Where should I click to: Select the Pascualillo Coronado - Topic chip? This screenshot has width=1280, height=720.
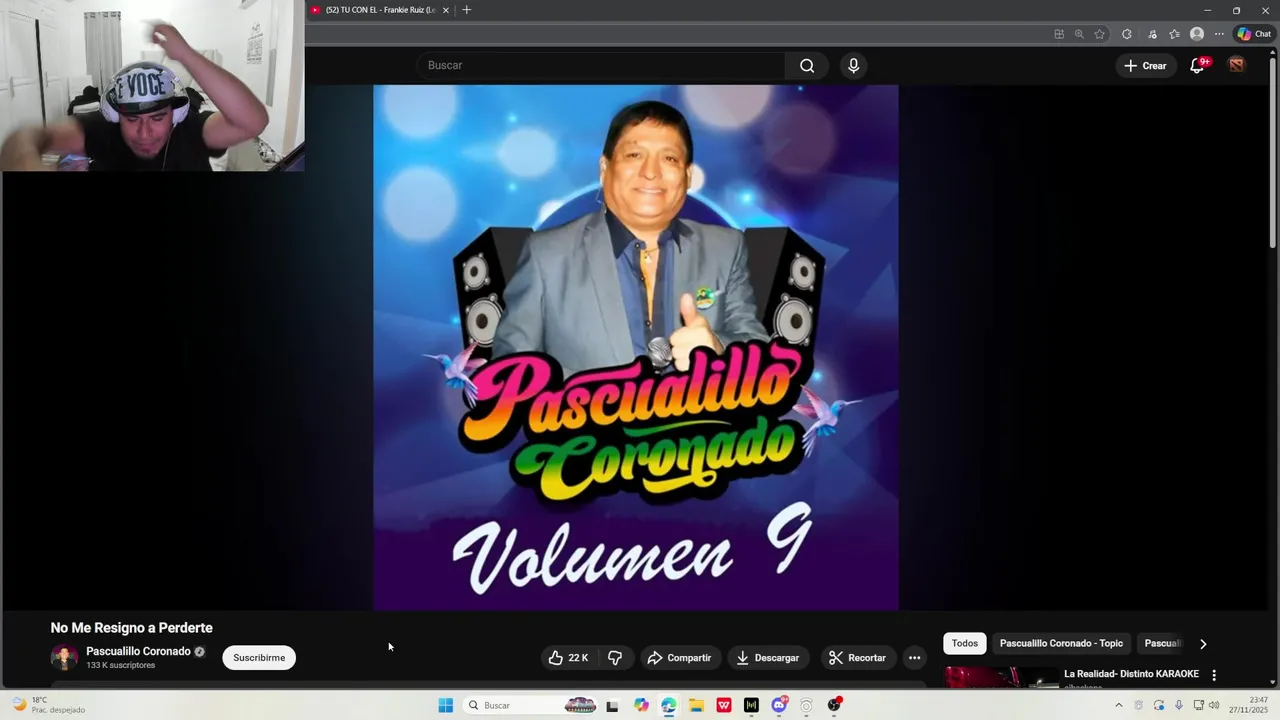point(1061,644)
